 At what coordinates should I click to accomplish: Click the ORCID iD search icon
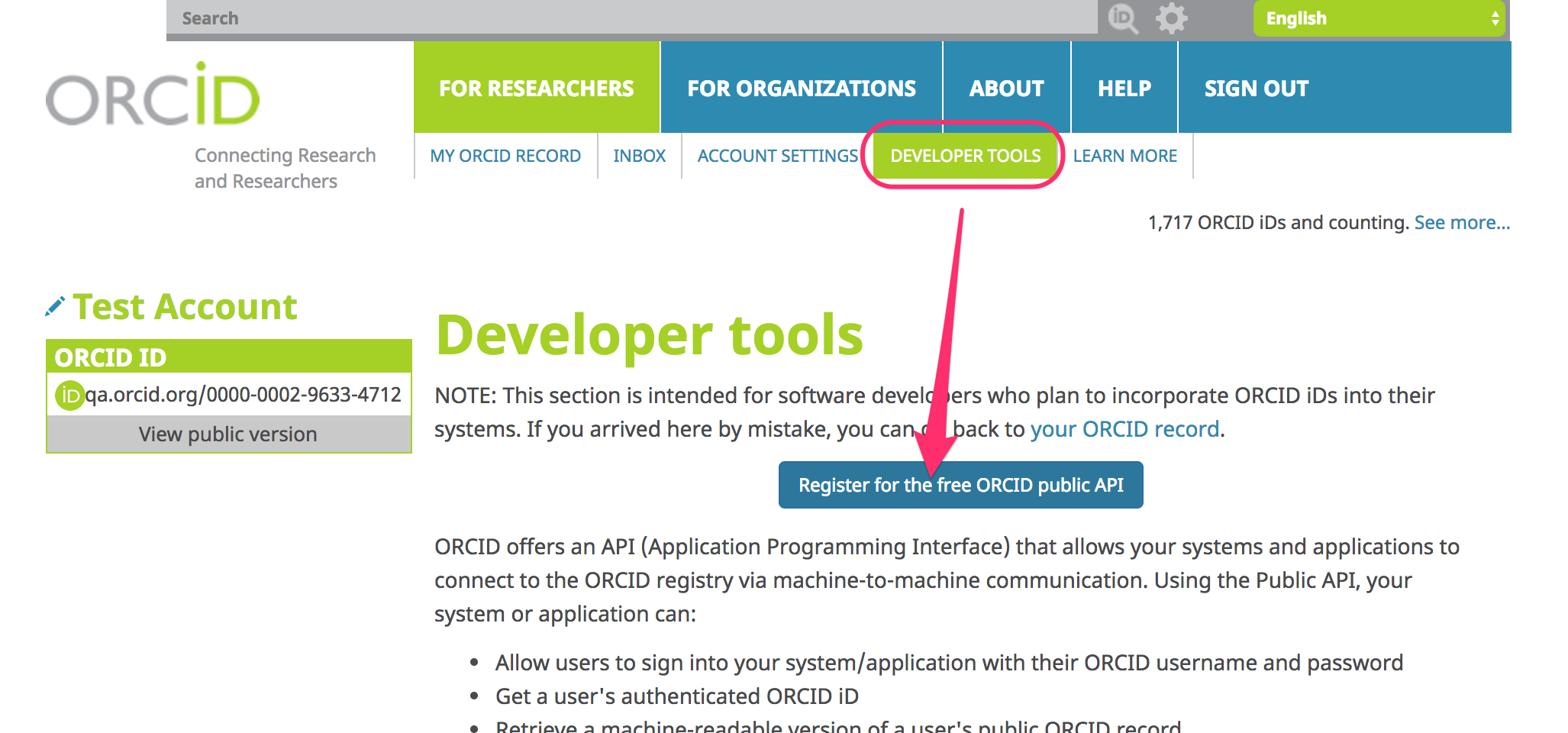tap(1123, 18)
